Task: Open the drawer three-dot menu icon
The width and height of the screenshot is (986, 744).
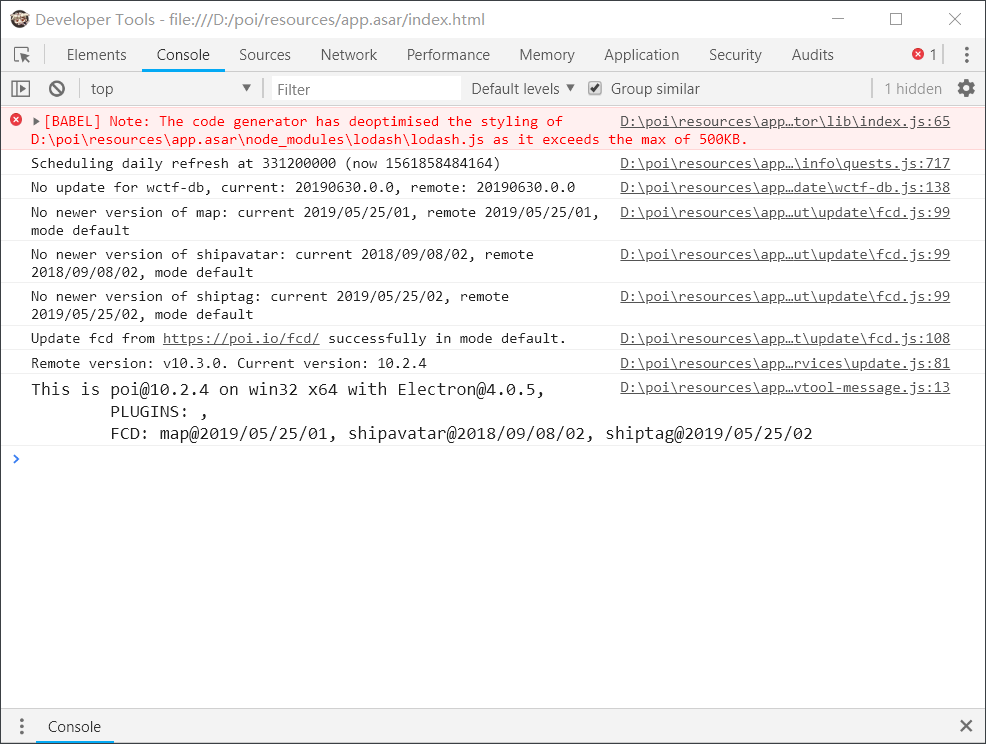Action: click(x=21, y=726)
